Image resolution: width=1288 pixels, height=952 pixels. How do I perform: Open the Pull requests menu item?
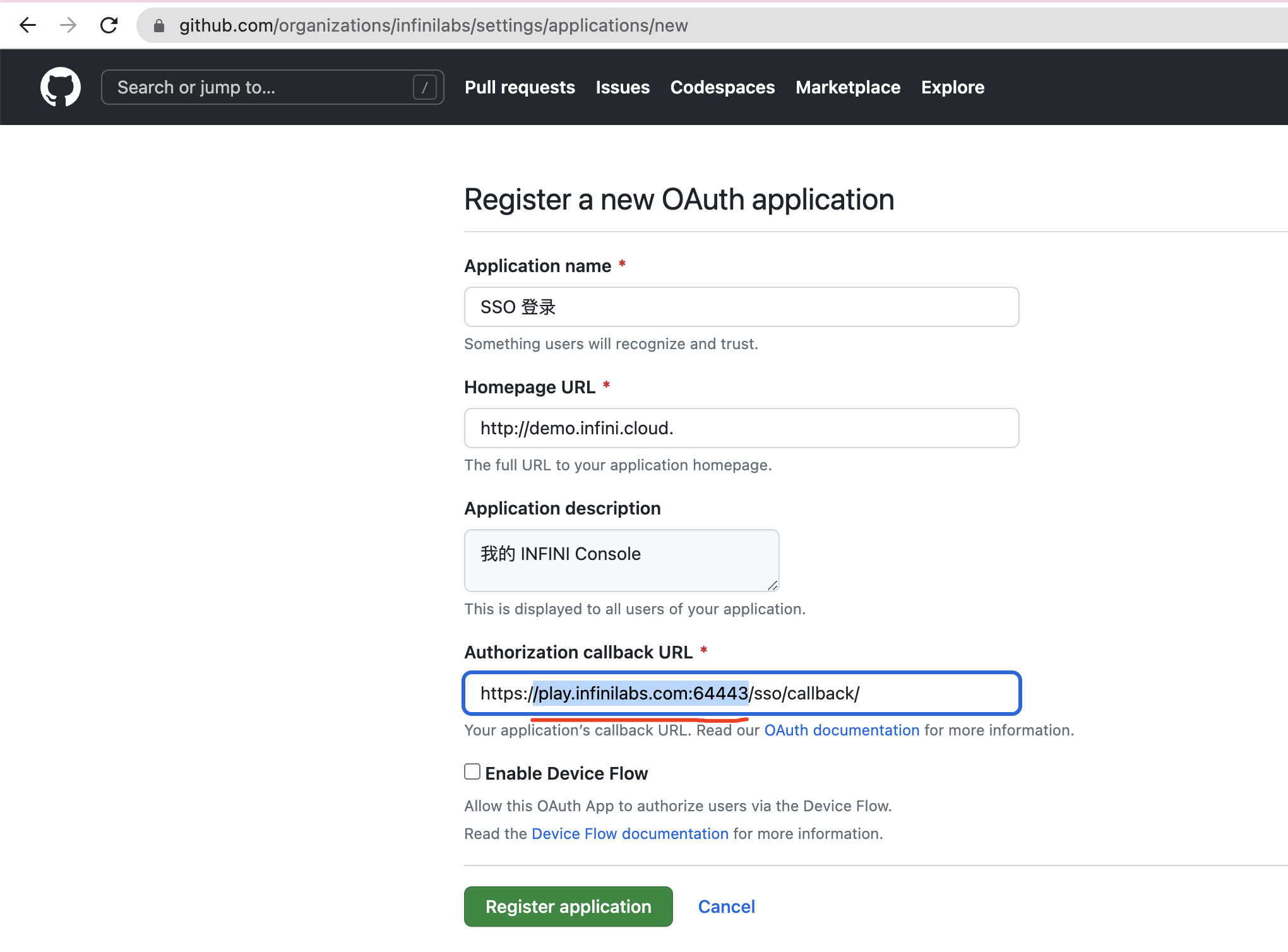(x=519, y=87)
